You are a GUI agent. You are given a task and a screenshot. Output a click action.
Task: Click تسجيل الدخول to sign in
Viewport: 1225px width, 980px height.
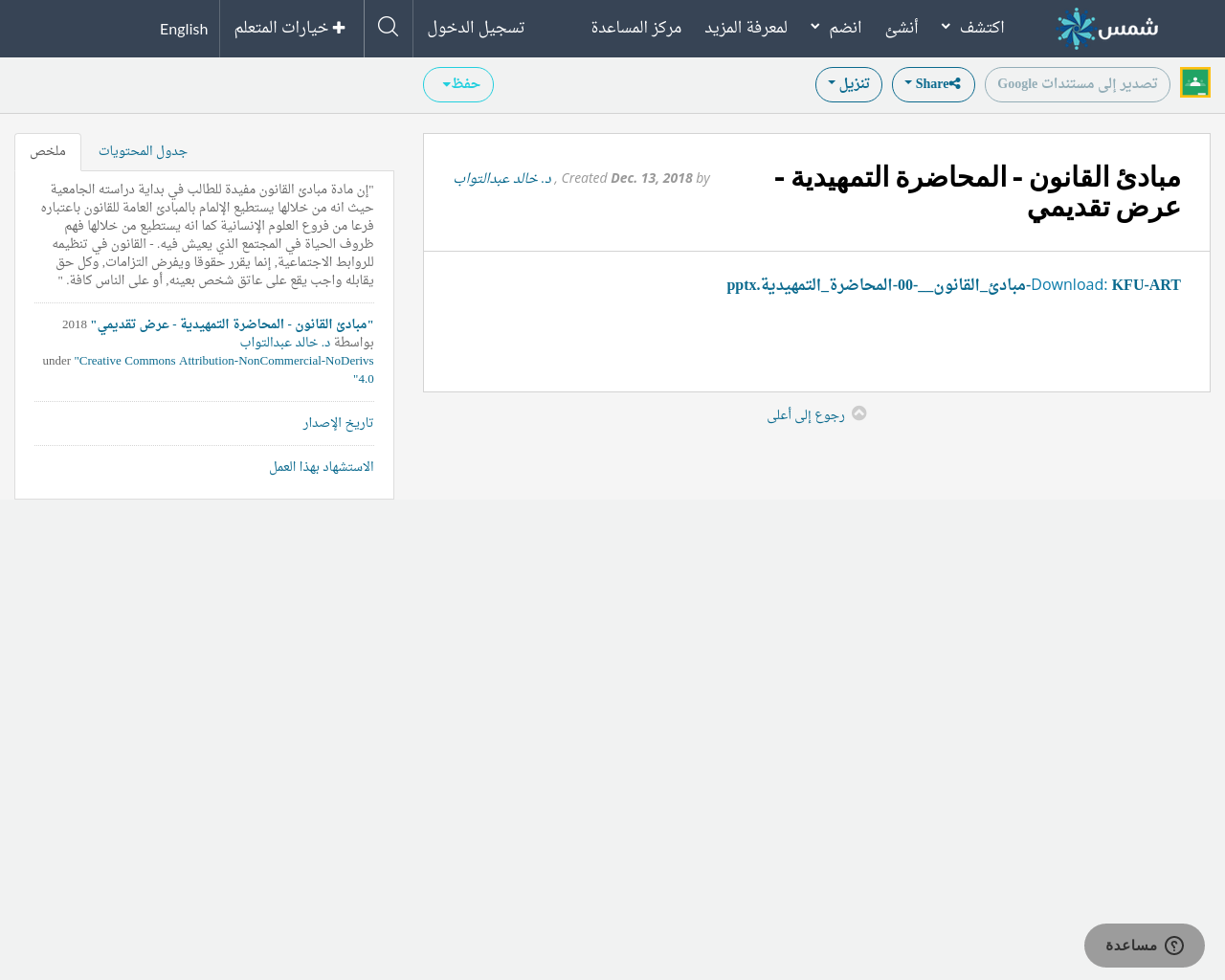coord(476,28)
